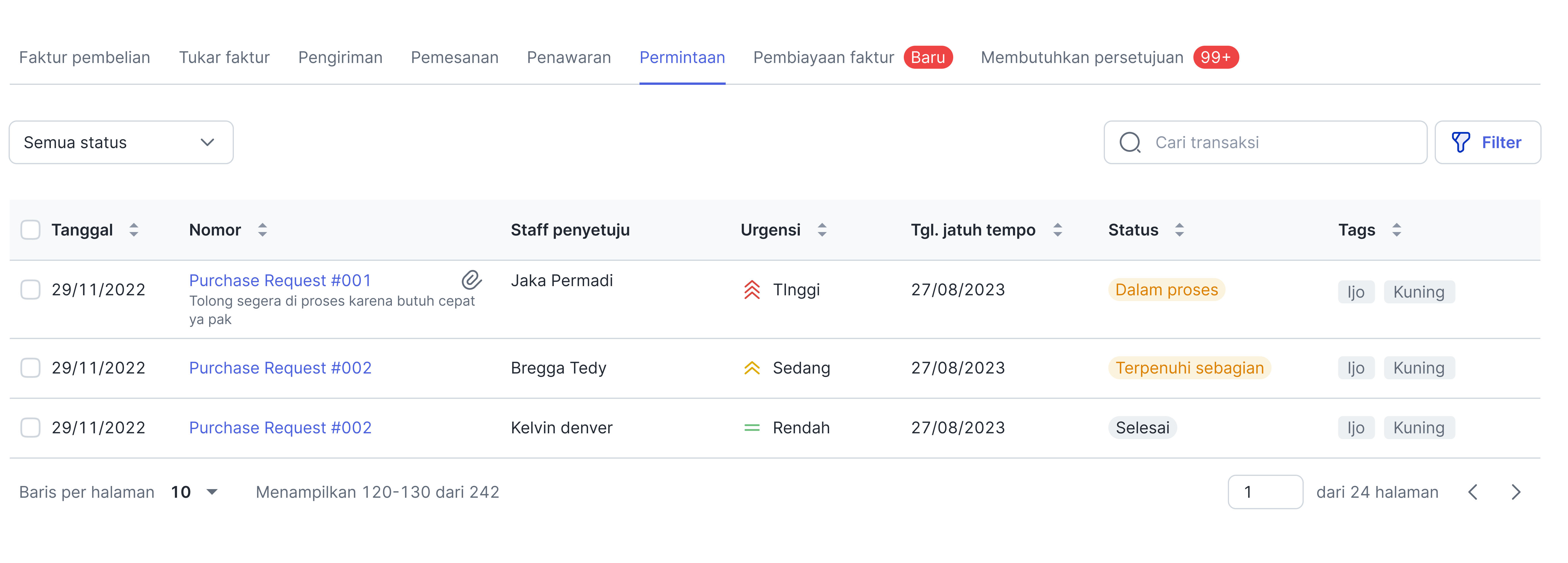The height and width of the screenshot is (563, 1568).
Task: Select the Permintaan tab
Action: coord(682,57)
